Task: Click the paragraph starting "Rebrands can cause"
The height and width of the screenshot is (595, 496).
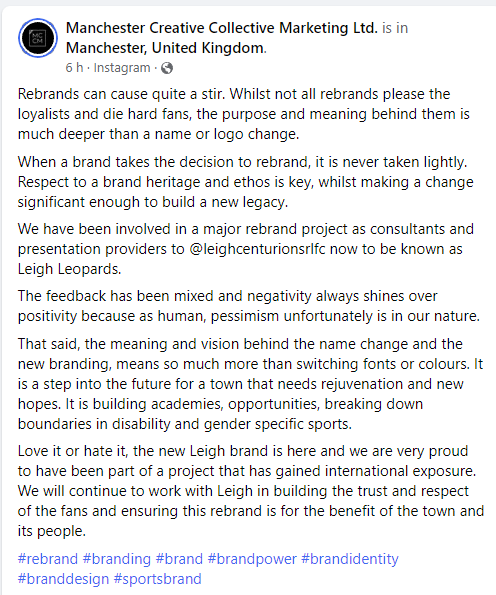Action: tap(244, 114)
